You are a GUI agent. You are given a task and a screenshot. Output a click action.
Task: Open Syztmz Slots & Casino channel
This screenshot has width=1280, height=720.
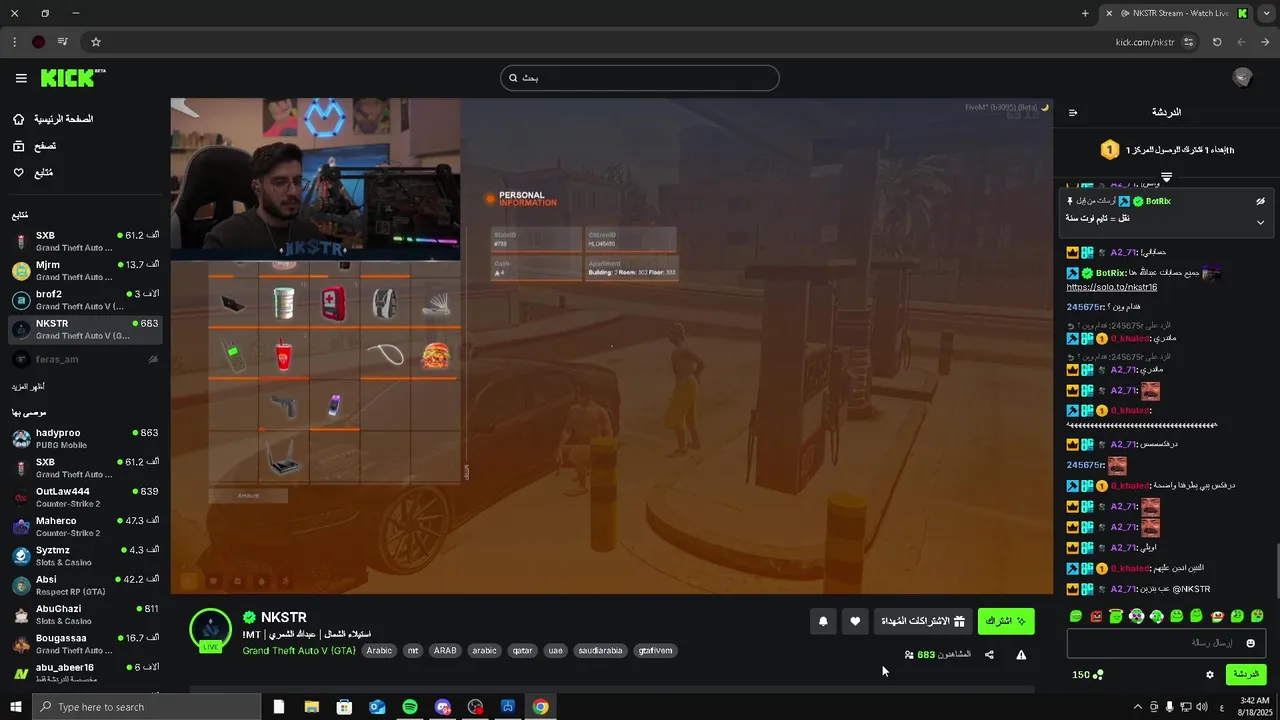[86, 555]
